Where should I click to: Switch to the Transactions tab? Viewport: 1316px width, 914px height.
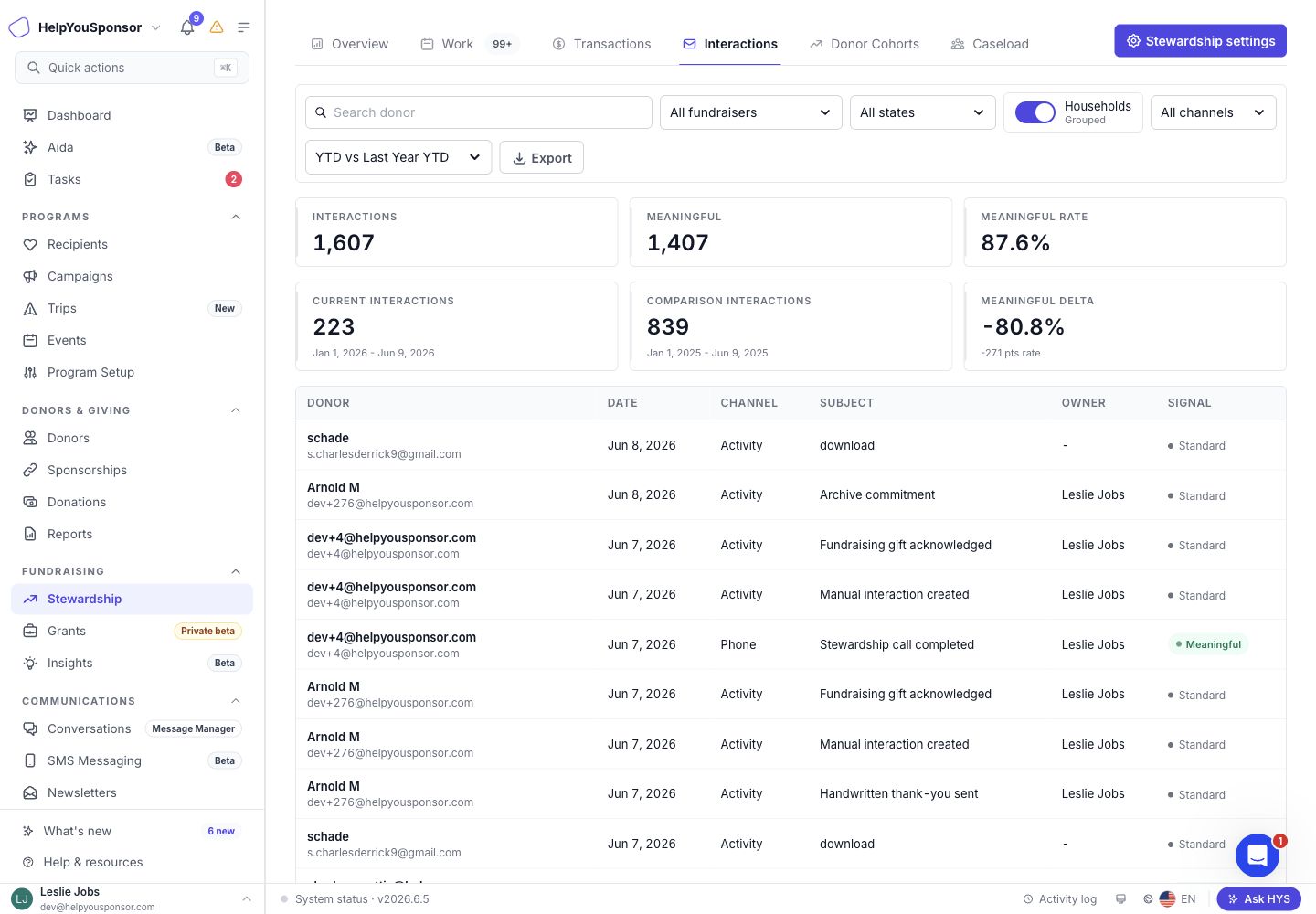(602, 44)
